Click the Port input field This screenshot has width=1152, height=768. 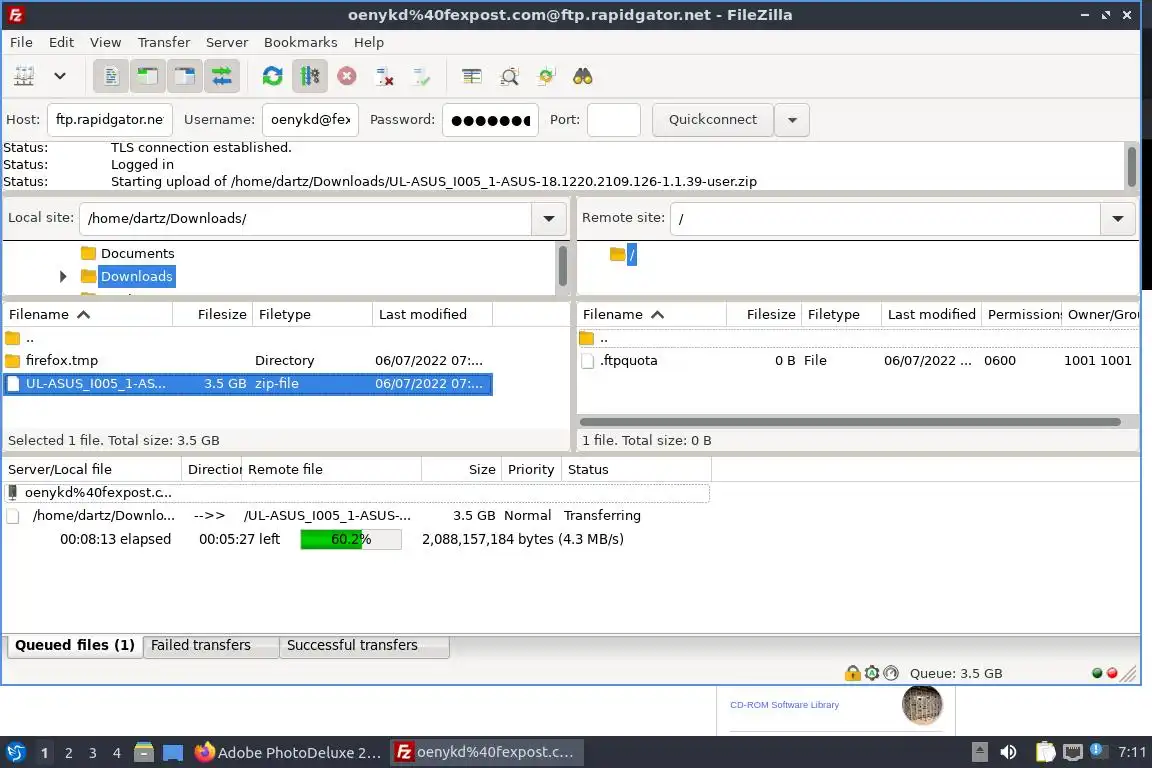613,120
